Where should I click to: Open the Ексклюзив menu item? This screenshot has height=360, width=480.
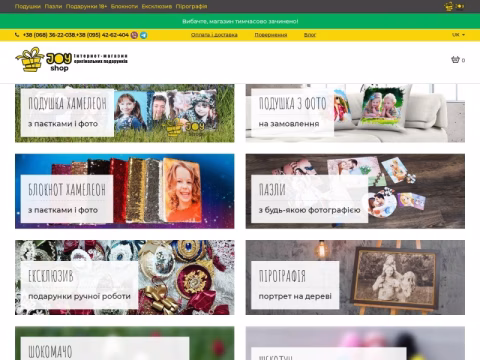[157, 6]
